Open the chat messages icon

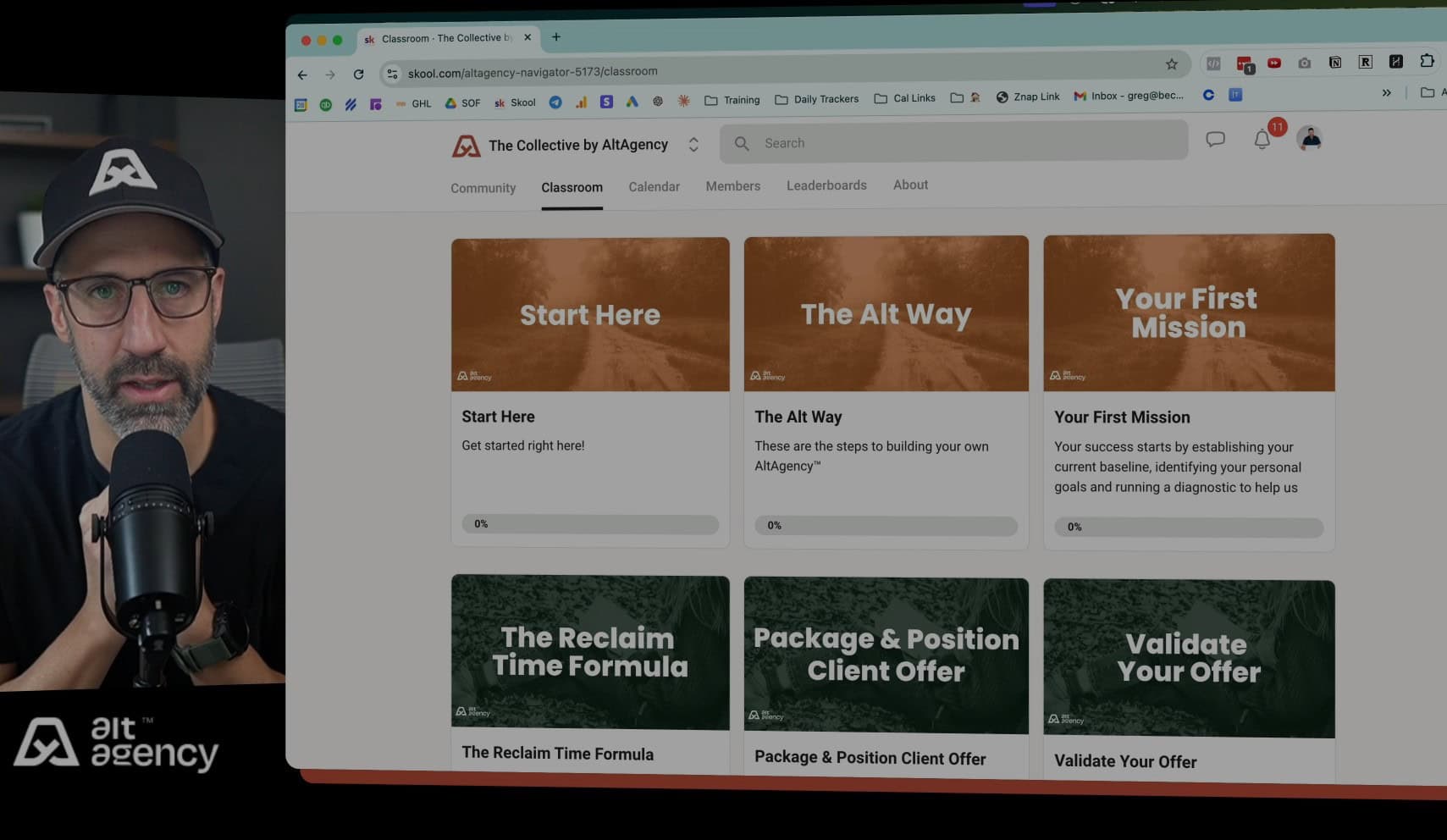[x=1215, y=140]
